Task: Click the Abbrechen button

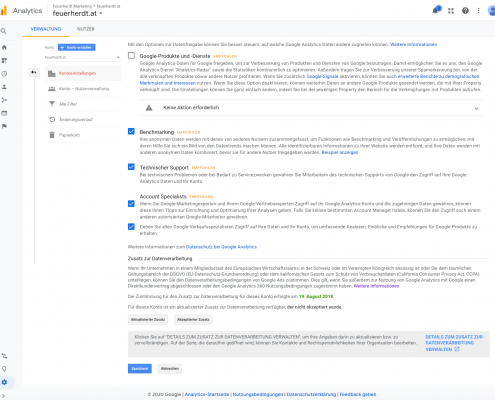Action: 170,368
